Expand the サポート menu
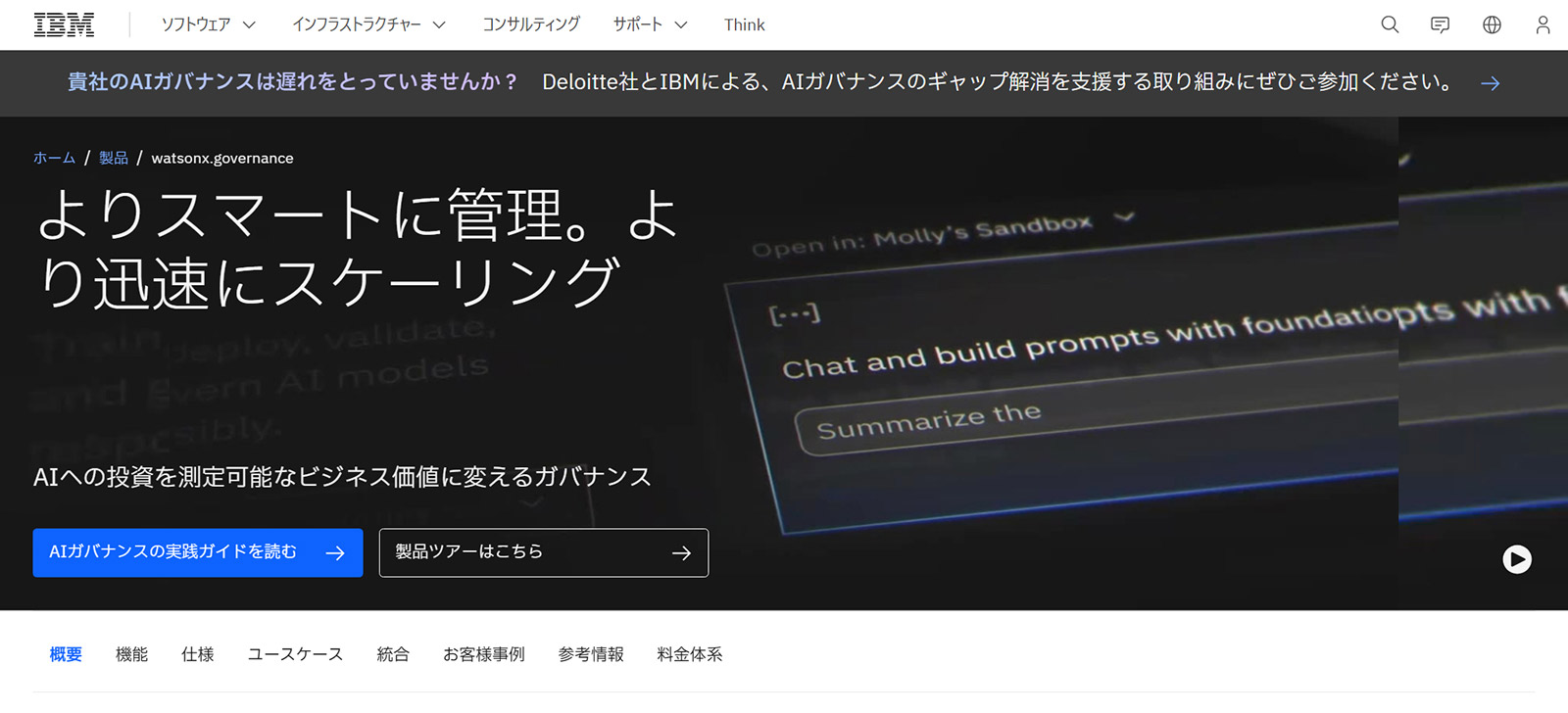The width and height of the screenshot is (1568, 713). click(x=650, y=24)
